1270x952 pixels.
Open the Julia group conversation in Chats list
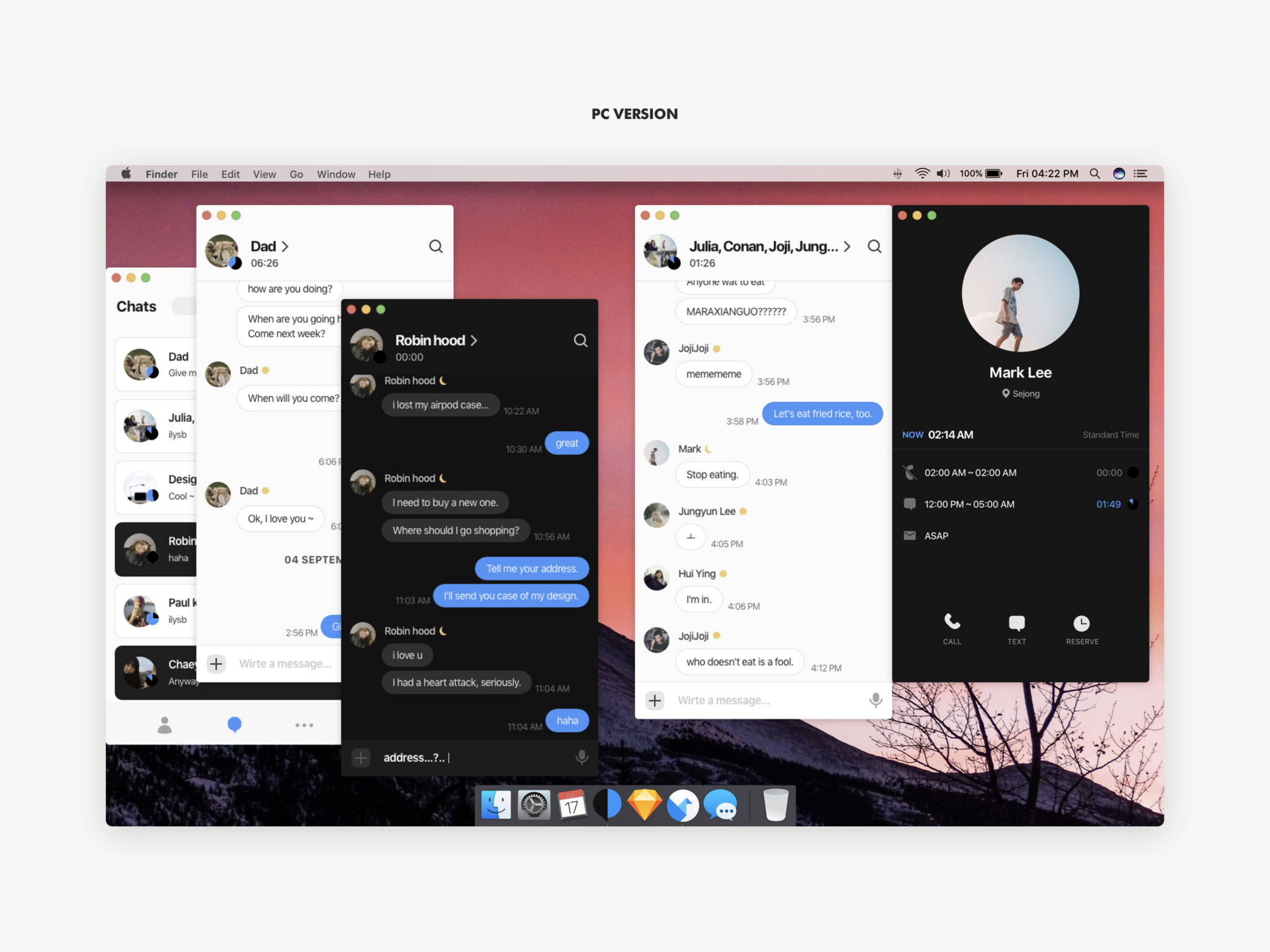click(x=156, y=426)
